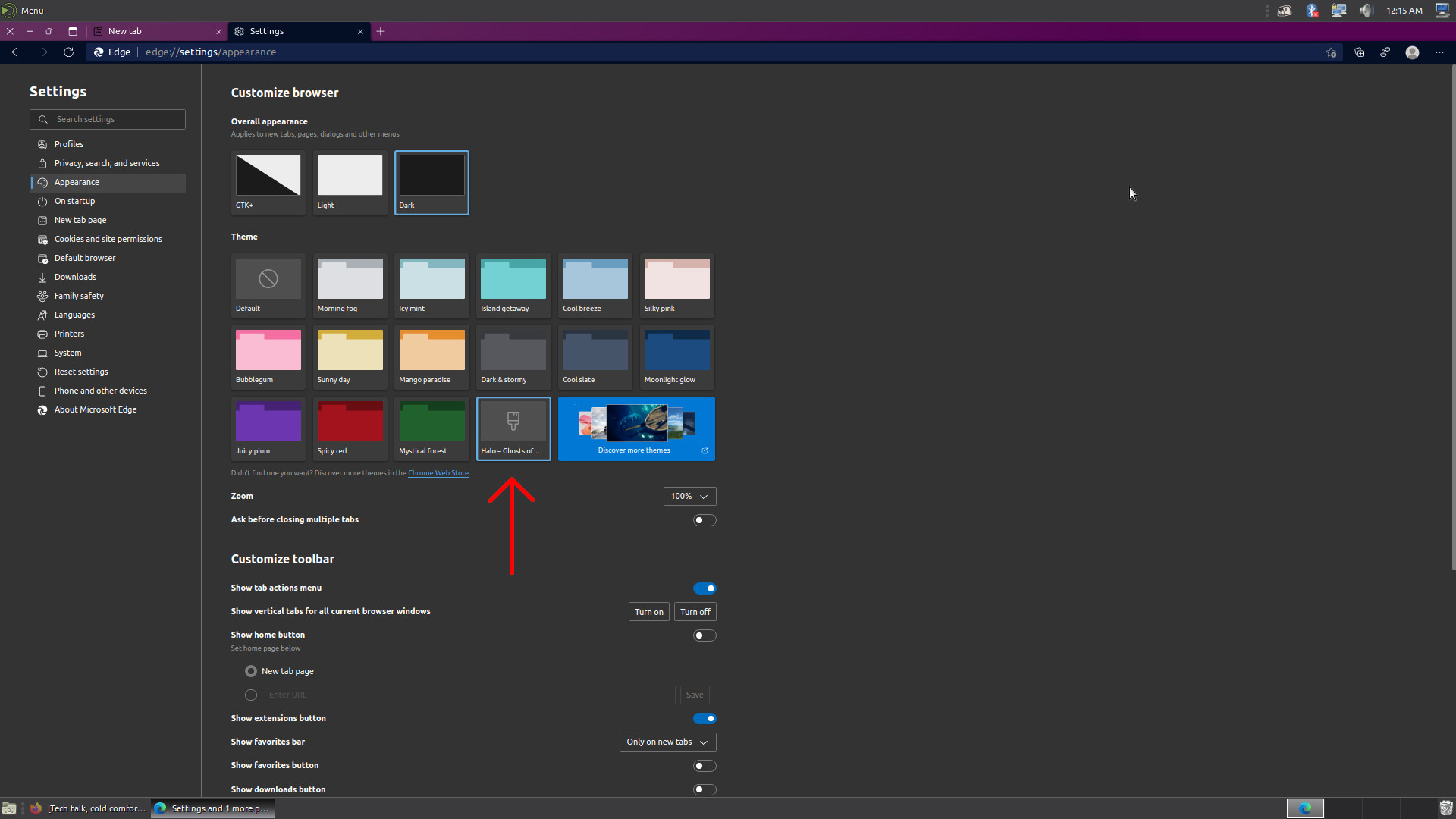This screenshot has height=819, width=1456.
Task: Click the Enter URL text field
Action: (x=468, y=695)
